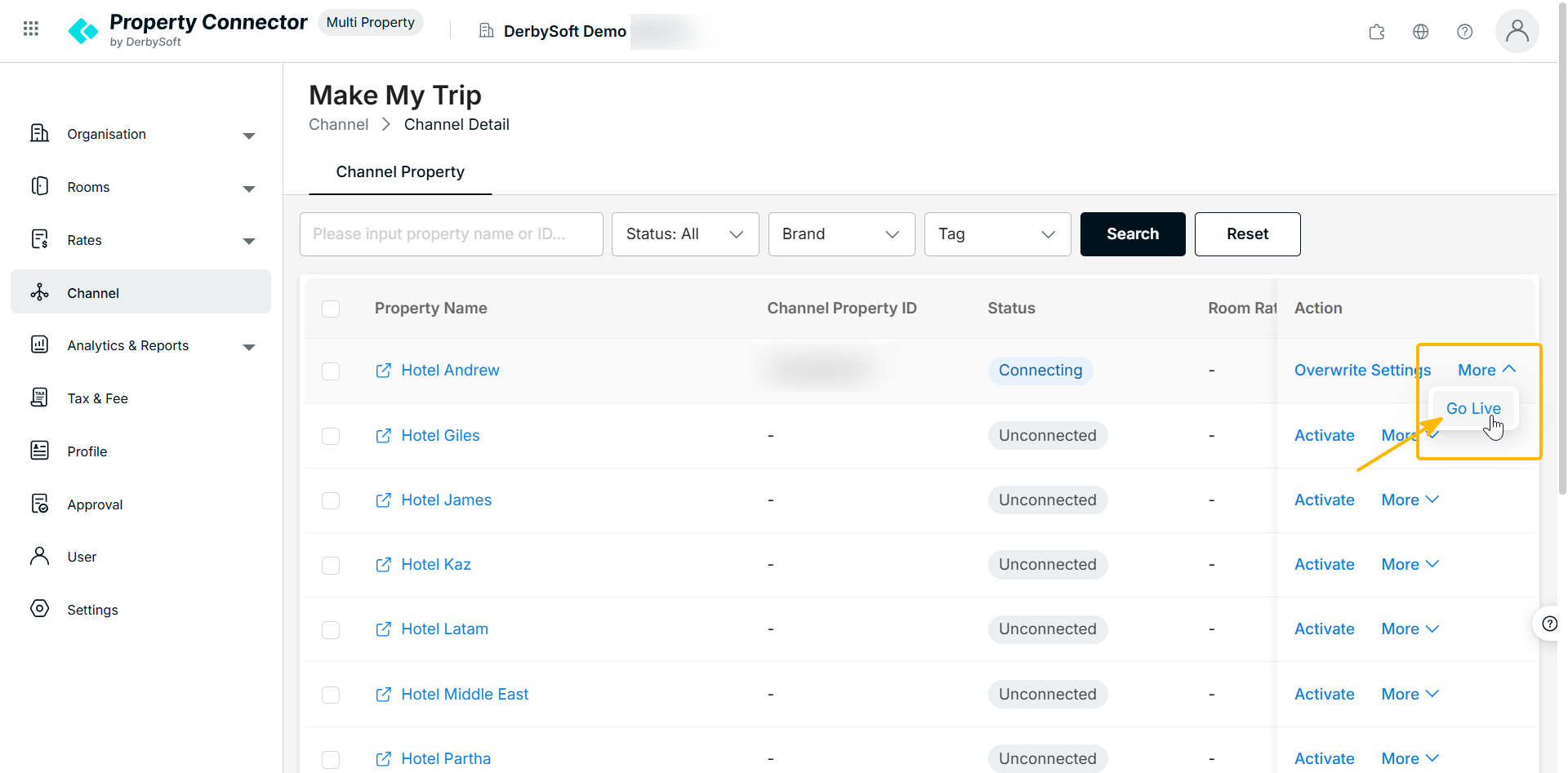
Task: Open the Hotel Partha property link
Action: click(446, 759)
